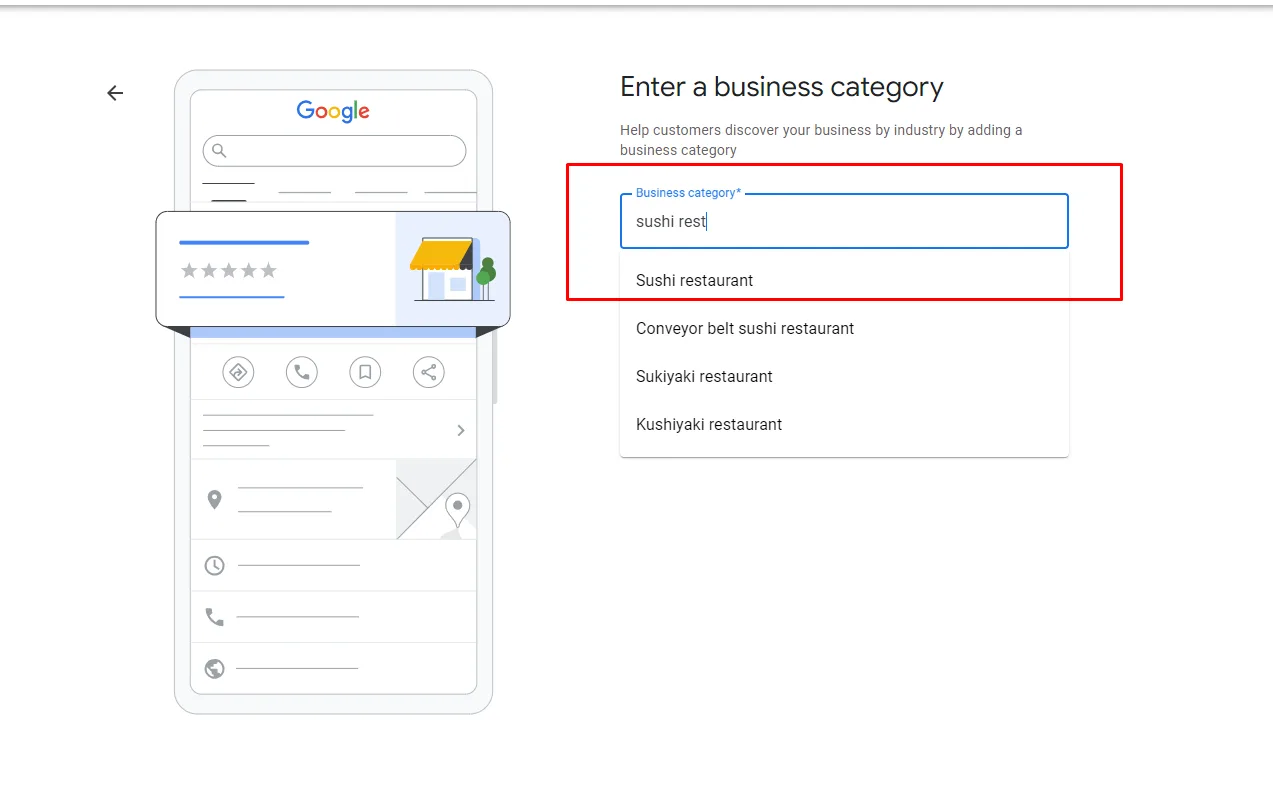
Task: Focus the Business category text field
Action: tap(843, 222)
